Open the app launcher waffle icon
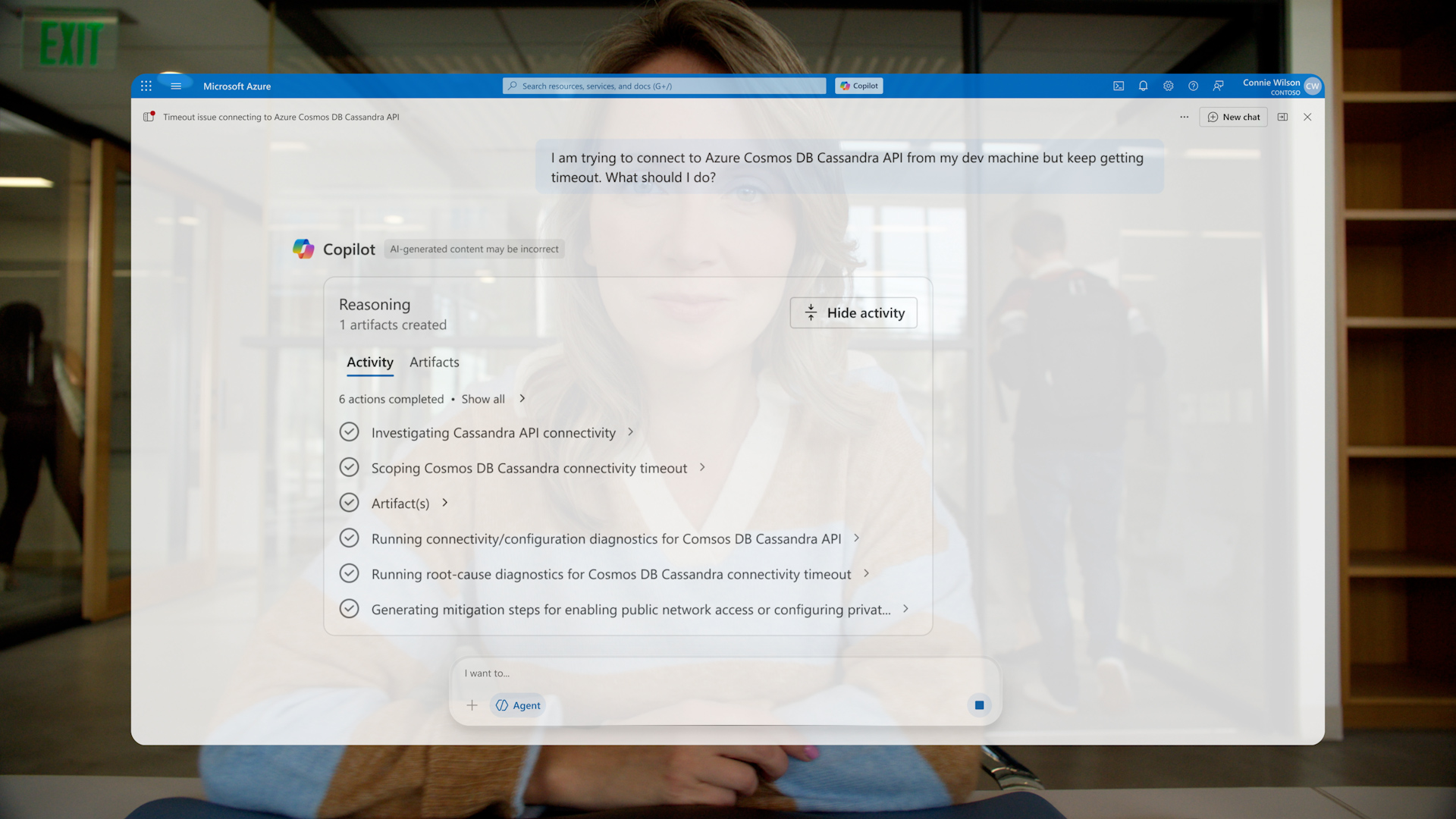The height and width of the screenshot is (819, 1456). pyautogui.click(x=146, y=86)
